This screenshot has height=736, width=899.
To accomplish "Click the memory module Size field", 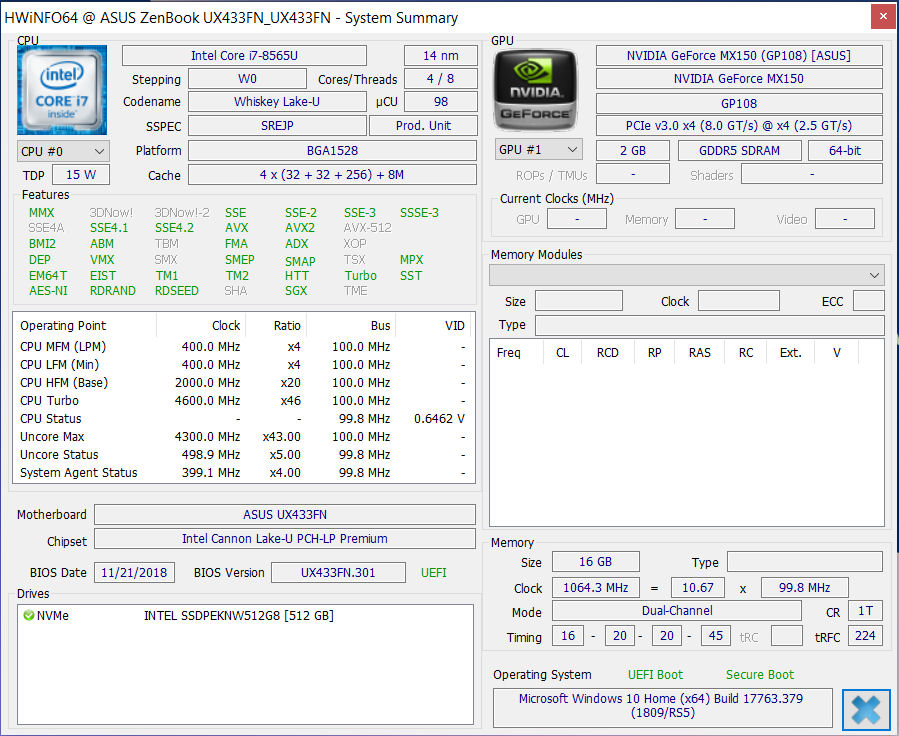I will 579,301.
